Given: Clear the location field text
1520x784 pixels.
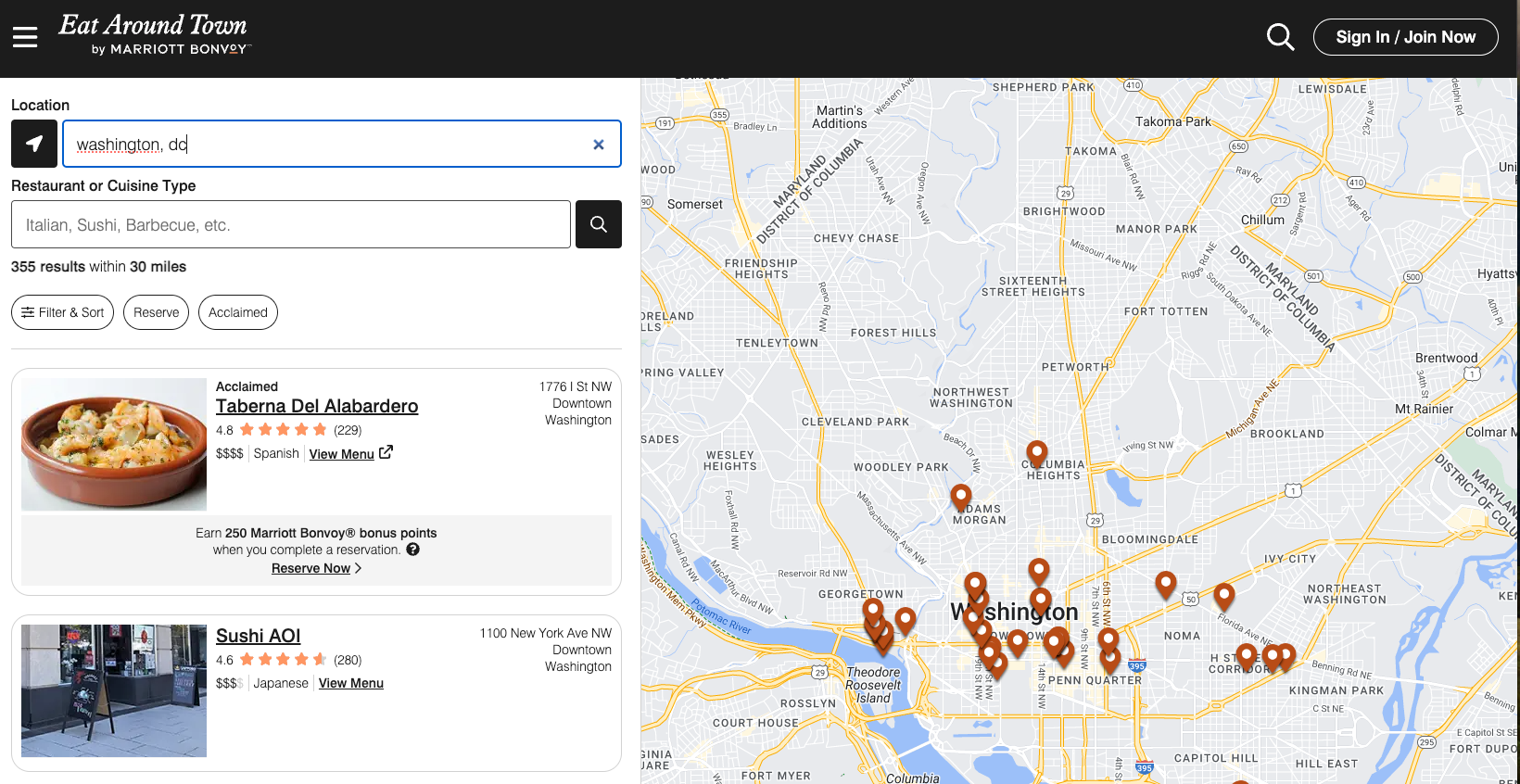Looking at the screenshot, I should 598,145.
